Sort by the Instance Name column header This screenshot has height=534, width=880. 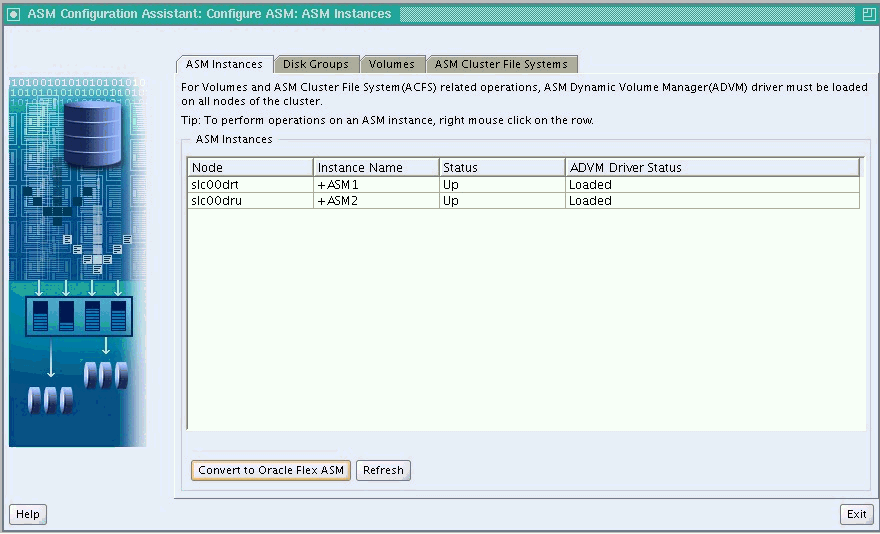coord(376,167)
